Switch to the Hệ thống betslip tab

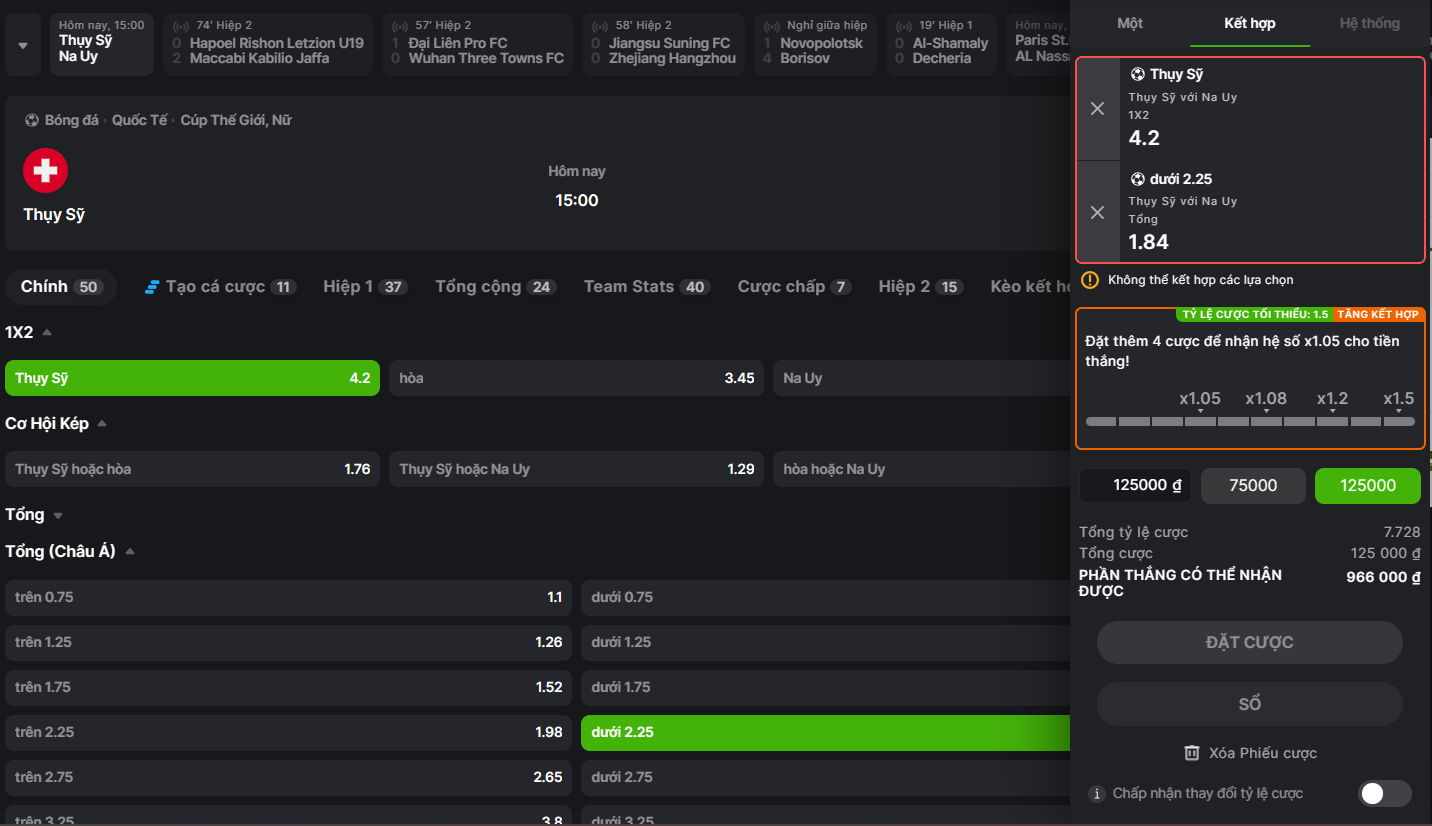tap(1369, 23)
